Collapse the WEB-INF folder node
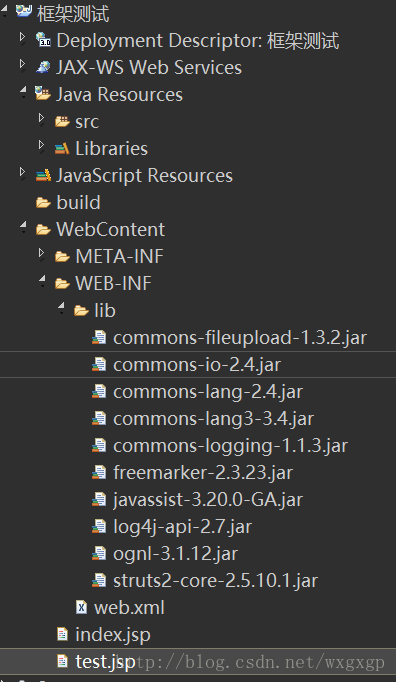Image resolution: width=396 pixels, height=682 pixels. (43, 279)
